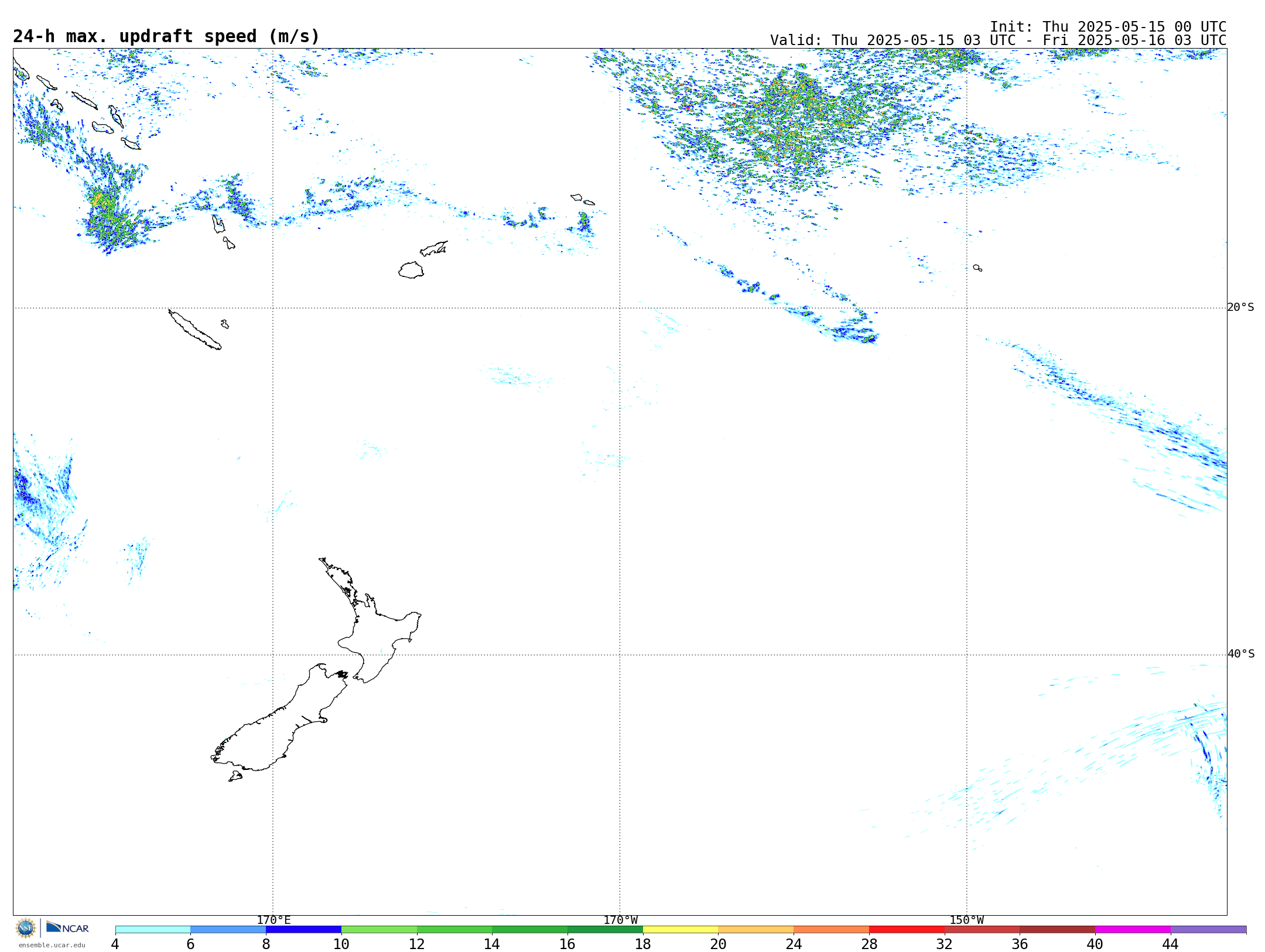
Task: Click the colorbar tick label 24
Action: tap(794, 944)
